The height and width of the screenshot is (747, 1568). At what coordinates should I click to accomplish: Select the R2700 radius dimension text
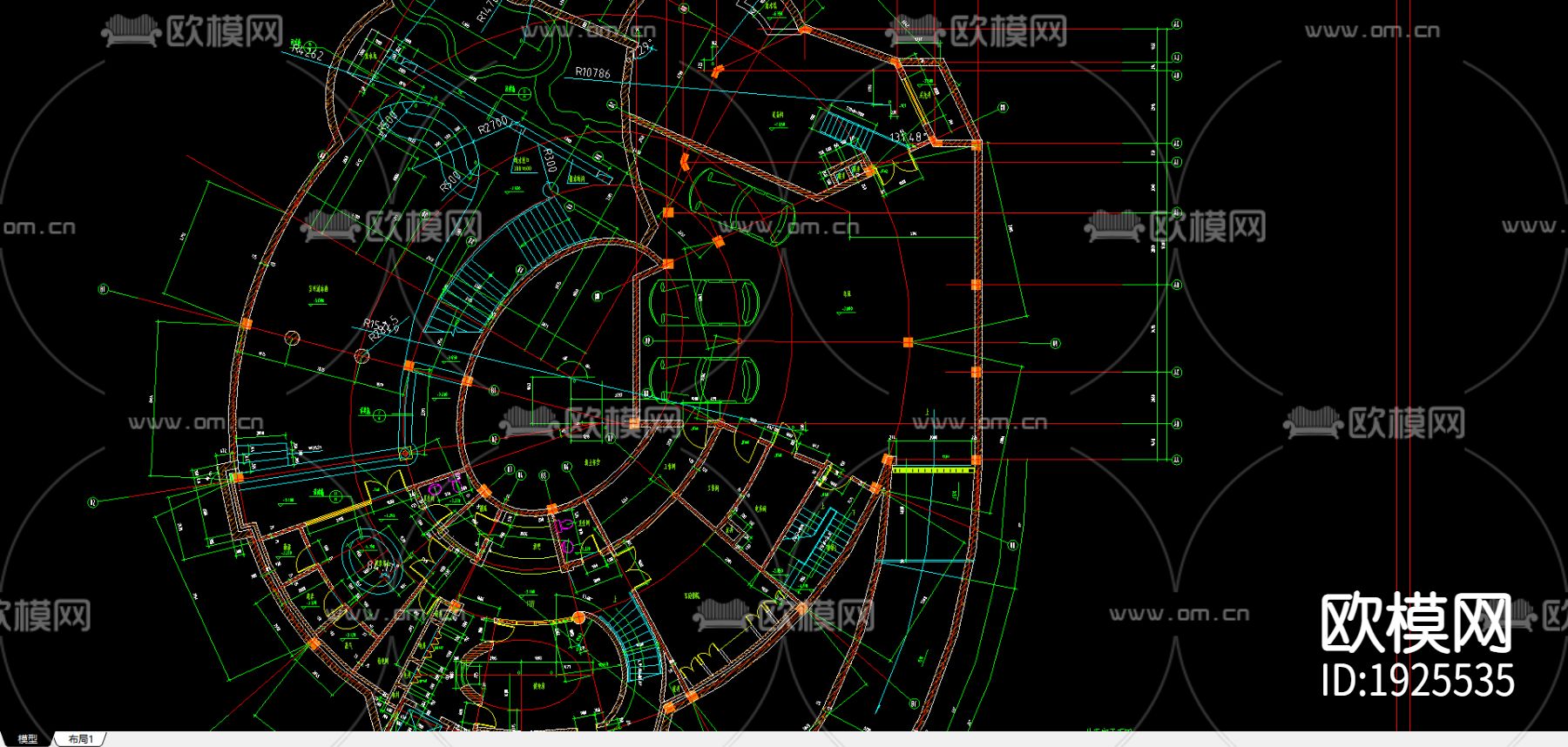pyautogui.click(x=493, y=126)
